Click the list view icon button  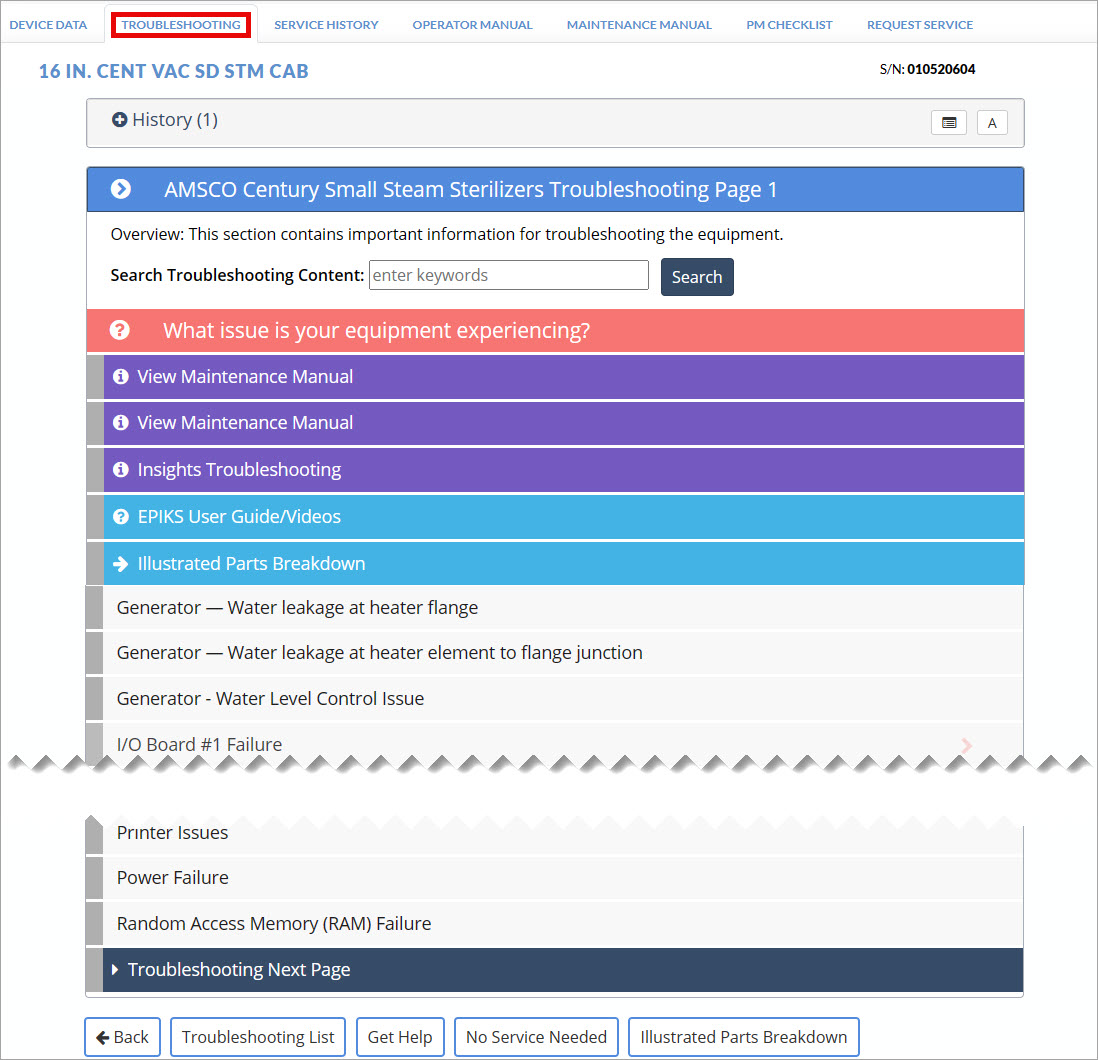[949, 123]
